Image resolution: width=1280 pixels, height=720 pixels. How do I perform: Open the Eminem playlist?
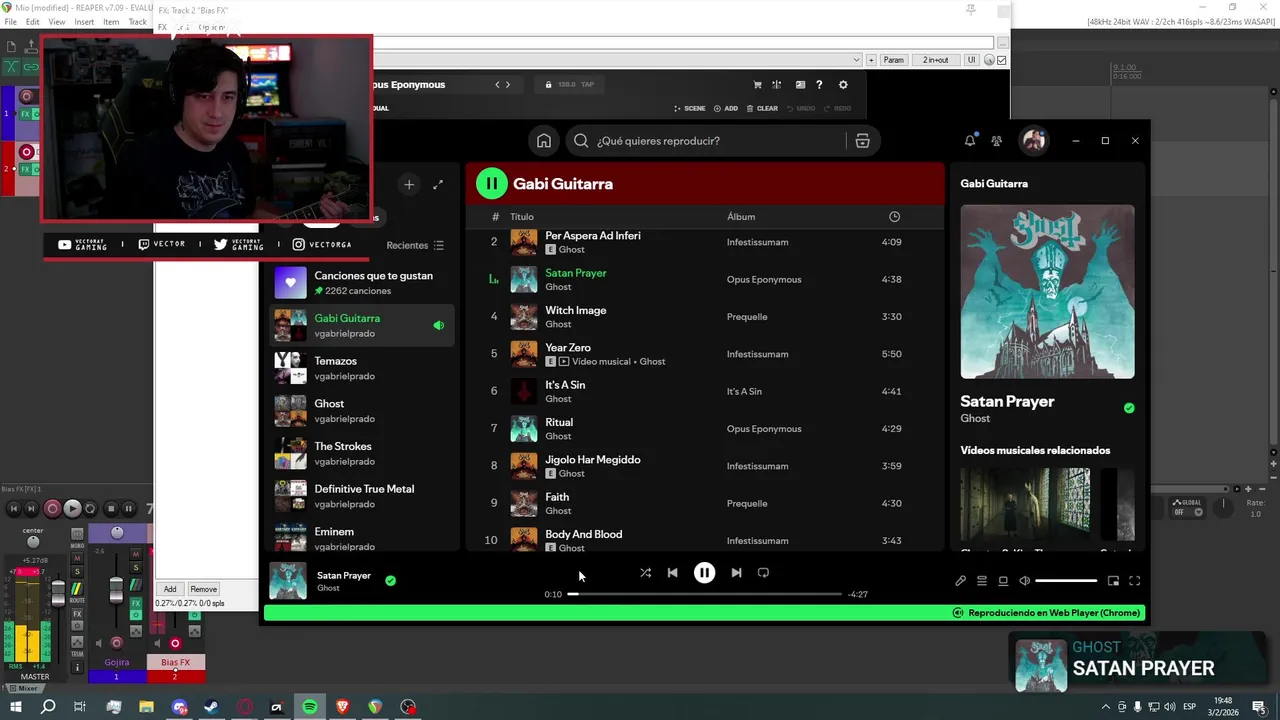[363, 539]
